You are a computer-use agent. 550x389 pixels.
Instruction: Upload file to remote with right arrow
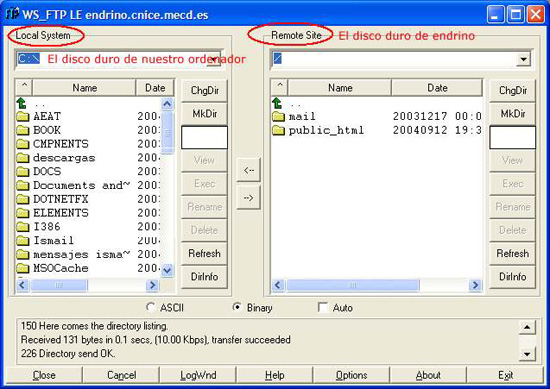pos(248,198)
